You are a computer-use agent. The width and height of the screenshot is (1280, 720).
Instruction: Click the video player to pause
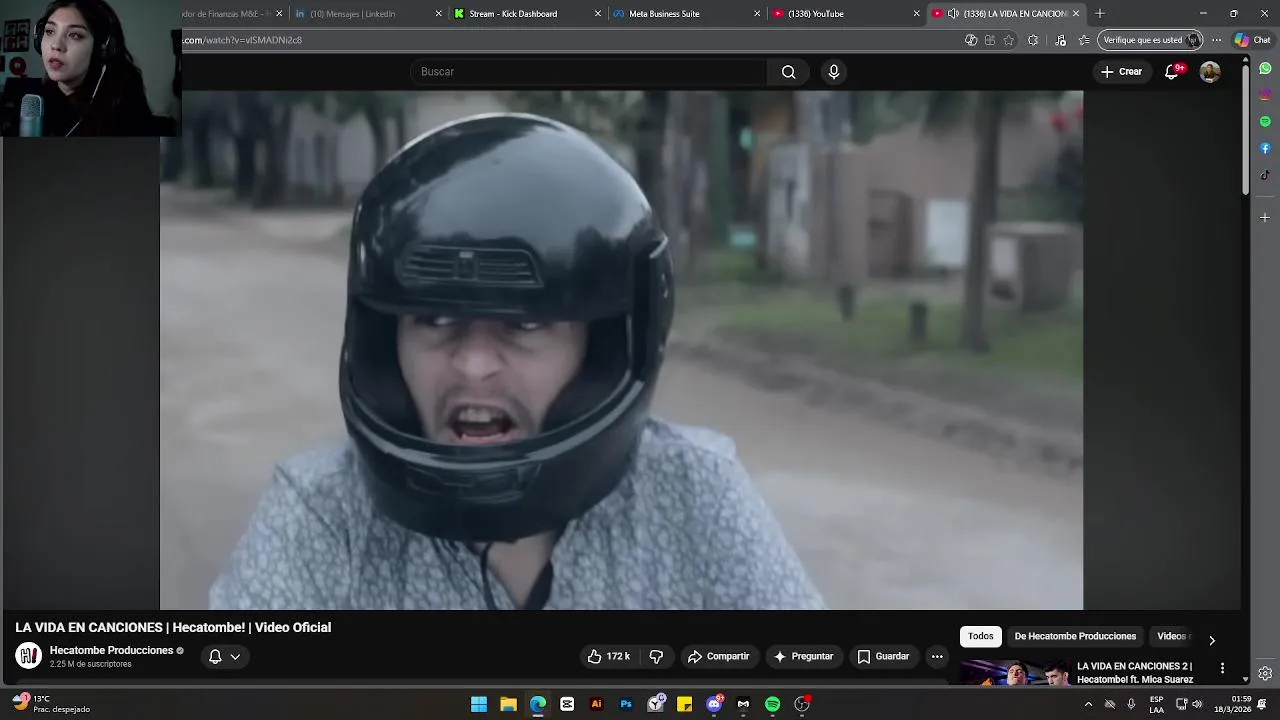[x=621, y=350]
